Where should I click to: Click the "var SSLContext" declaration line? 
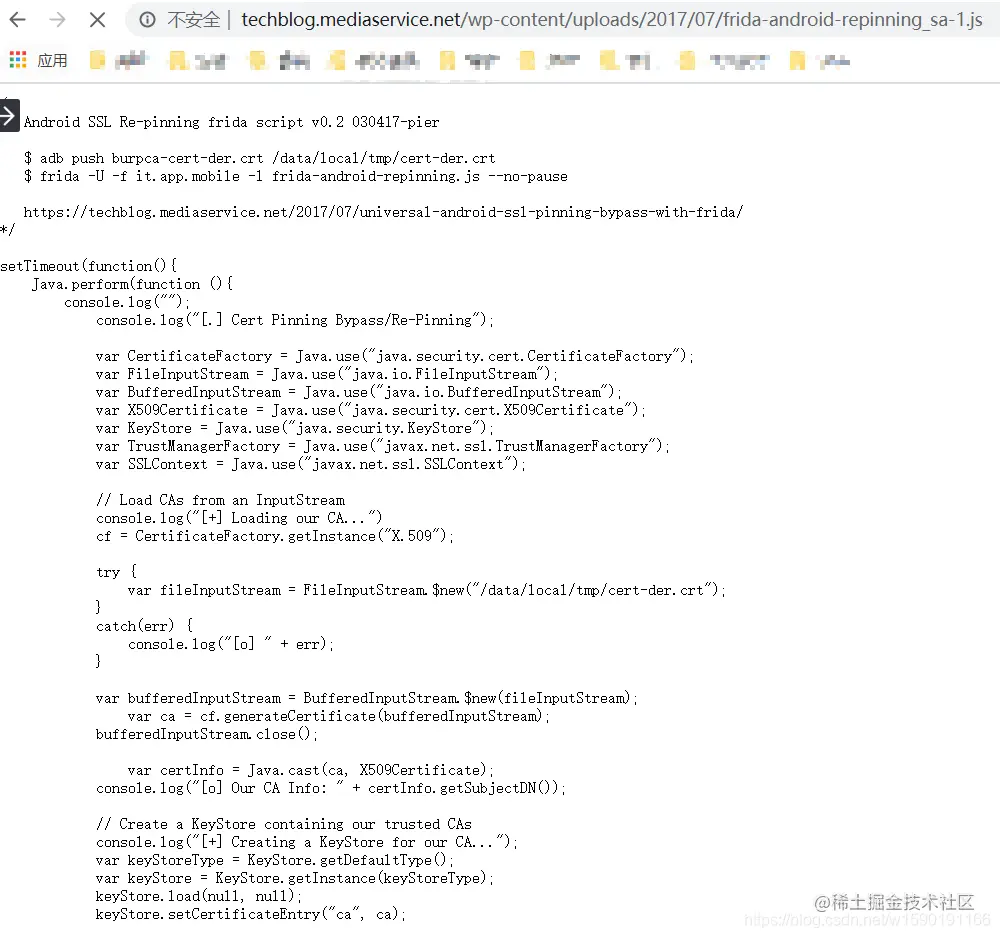tap(311, 464)
